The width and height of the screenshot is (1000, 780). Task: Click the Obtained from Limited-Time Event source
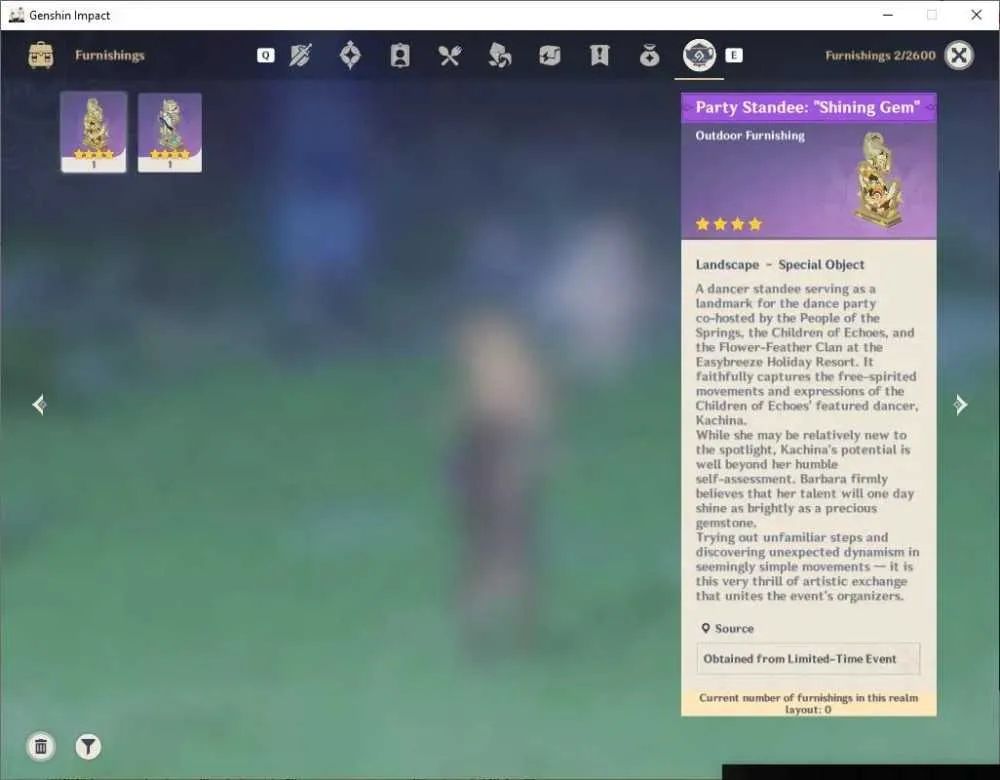(808, 659)
